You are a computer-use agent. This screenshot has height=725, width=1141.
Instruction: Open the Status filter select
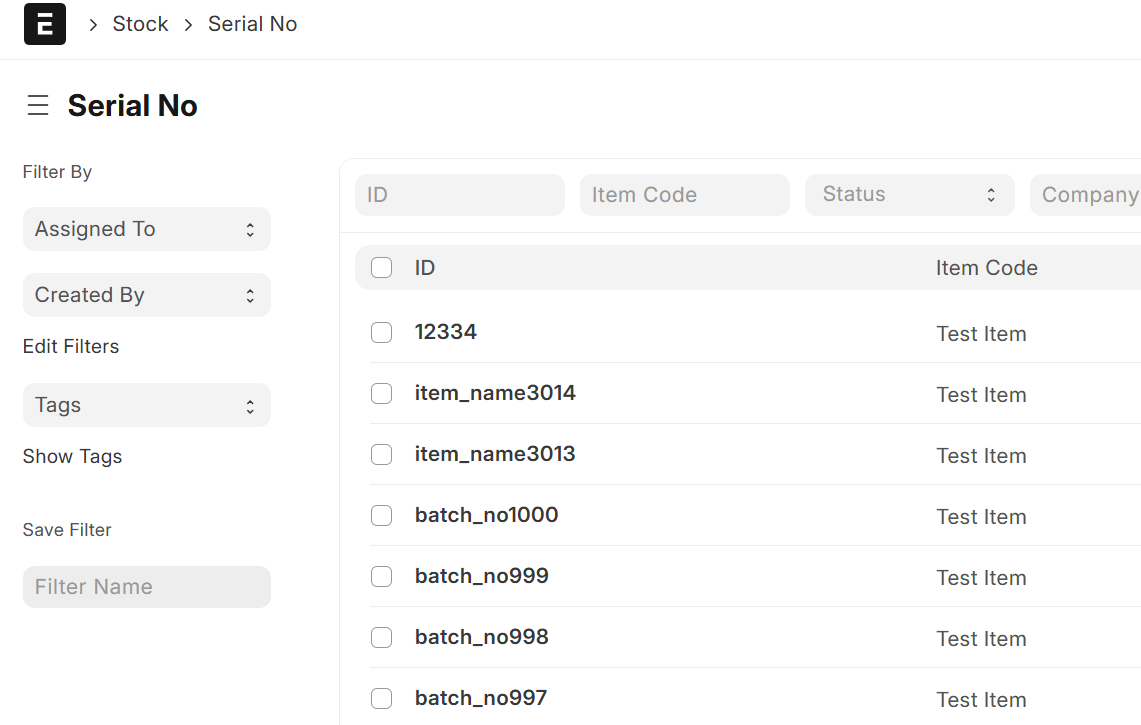tap(908, 195)
